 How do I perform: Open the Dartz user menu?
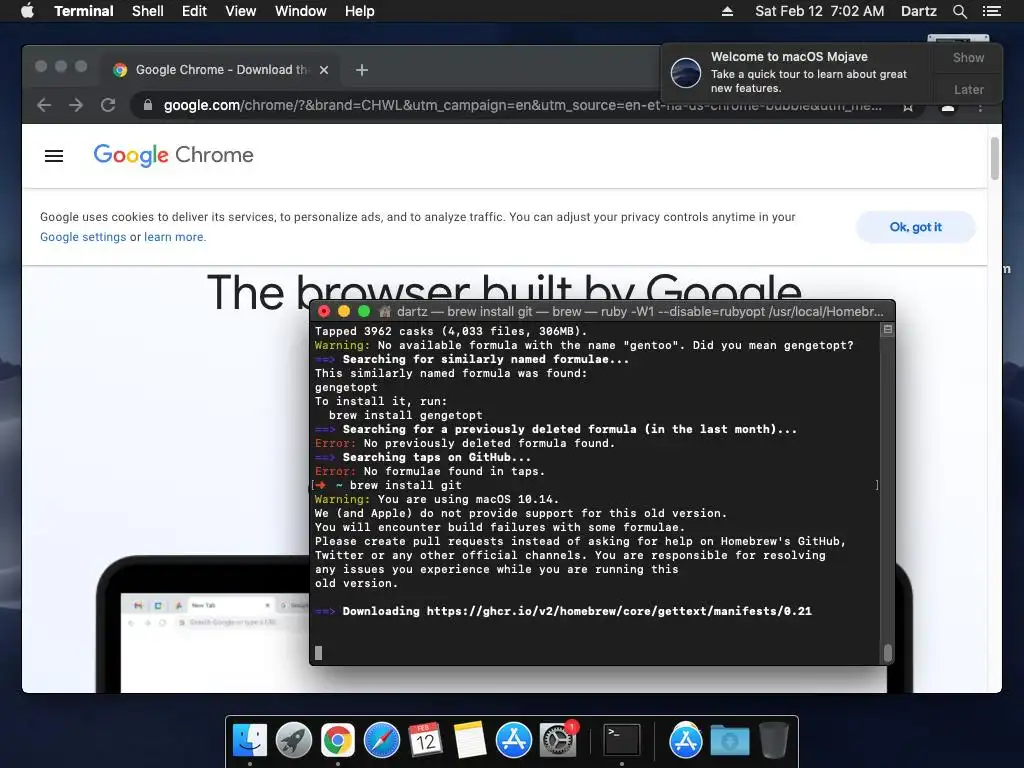(x=918, y=11)
